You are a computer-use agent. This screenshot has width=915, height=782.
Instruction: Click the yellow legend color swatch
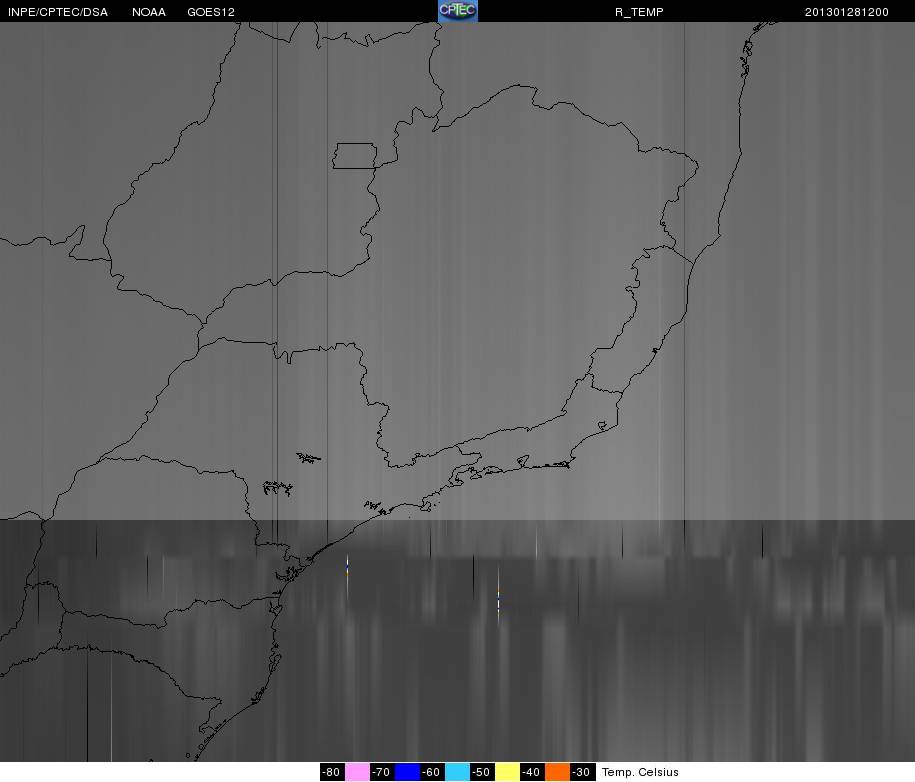(x=508, y=772)
